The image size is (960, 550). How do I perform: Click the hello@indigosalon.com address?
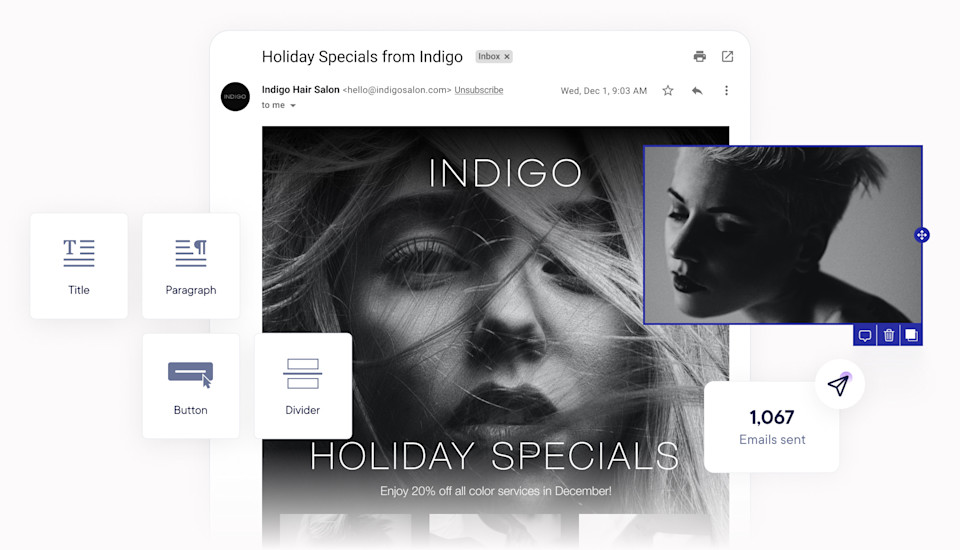pos(397,90)
